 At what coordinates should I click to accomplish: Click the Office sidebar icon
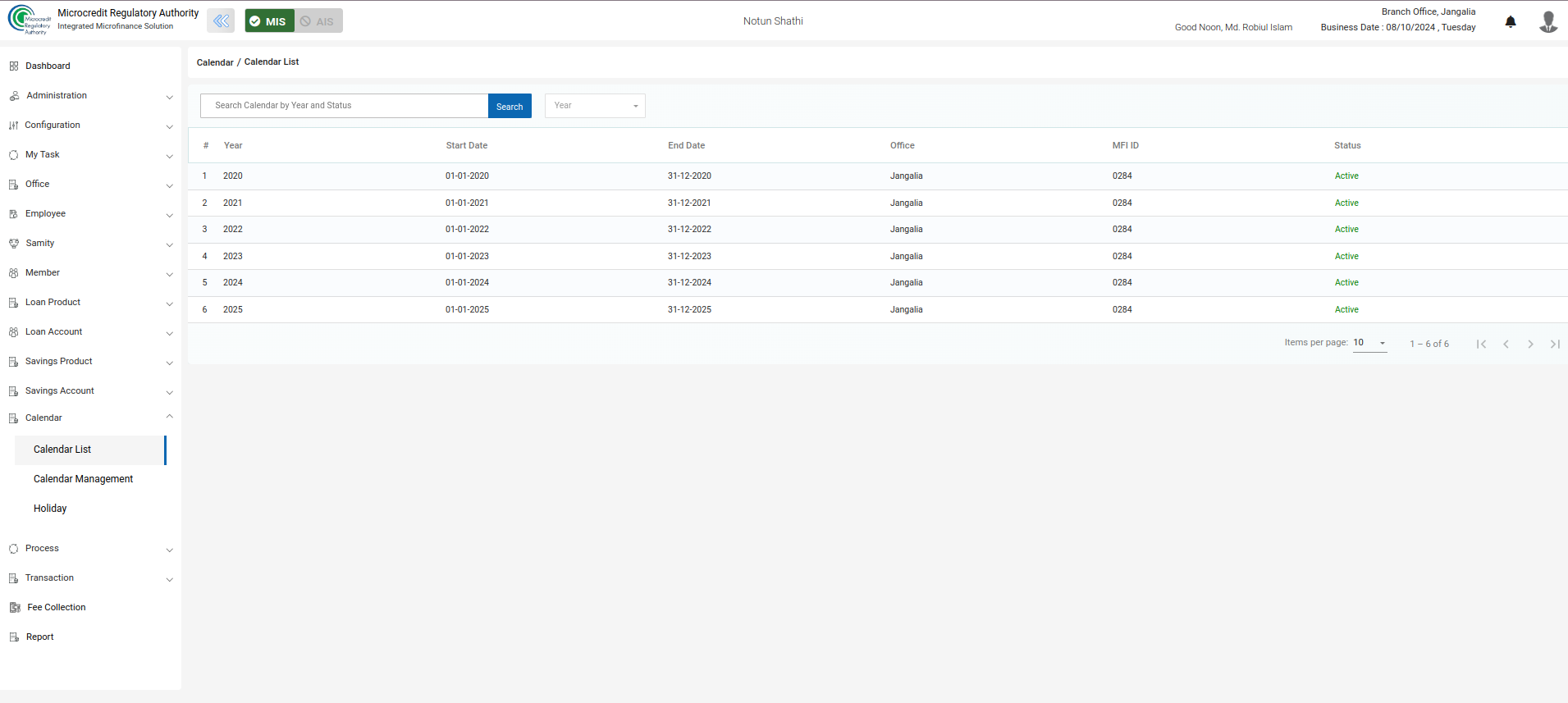coord(14,184)
